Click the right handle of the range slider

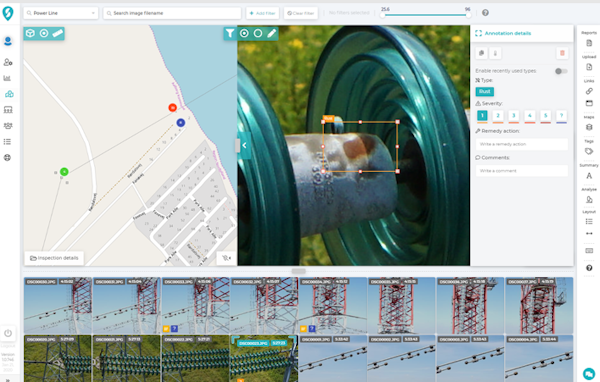tap(468, 15)
